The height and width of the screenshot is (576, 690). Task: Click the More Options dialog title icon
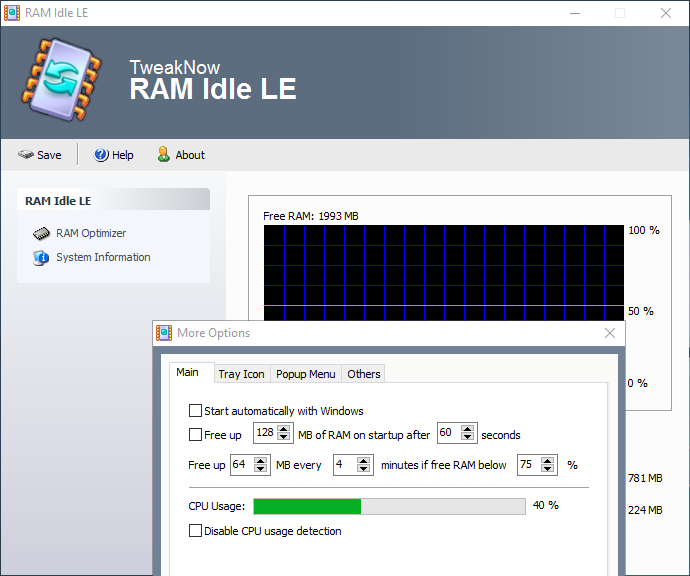[x=164, y=333]
